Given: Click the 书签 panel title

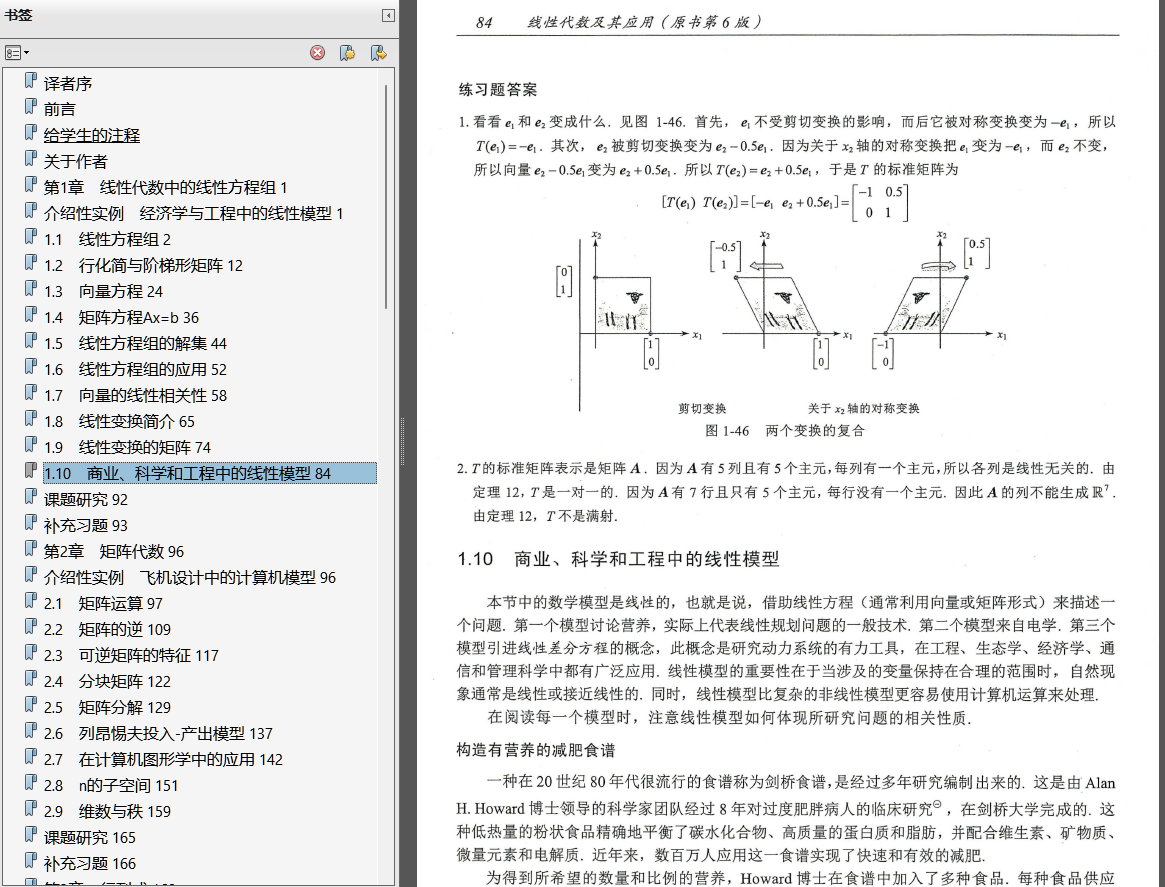Looking at the screenshot, I should click(19, 15).
